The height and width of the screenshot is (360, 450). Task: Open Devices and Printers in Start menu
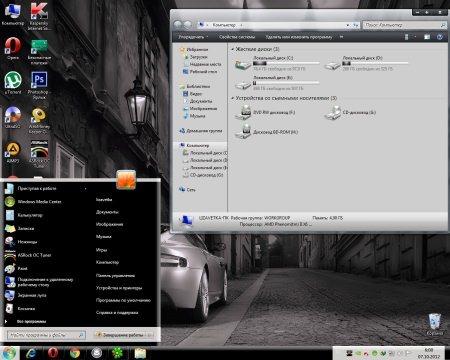[119, 288]
